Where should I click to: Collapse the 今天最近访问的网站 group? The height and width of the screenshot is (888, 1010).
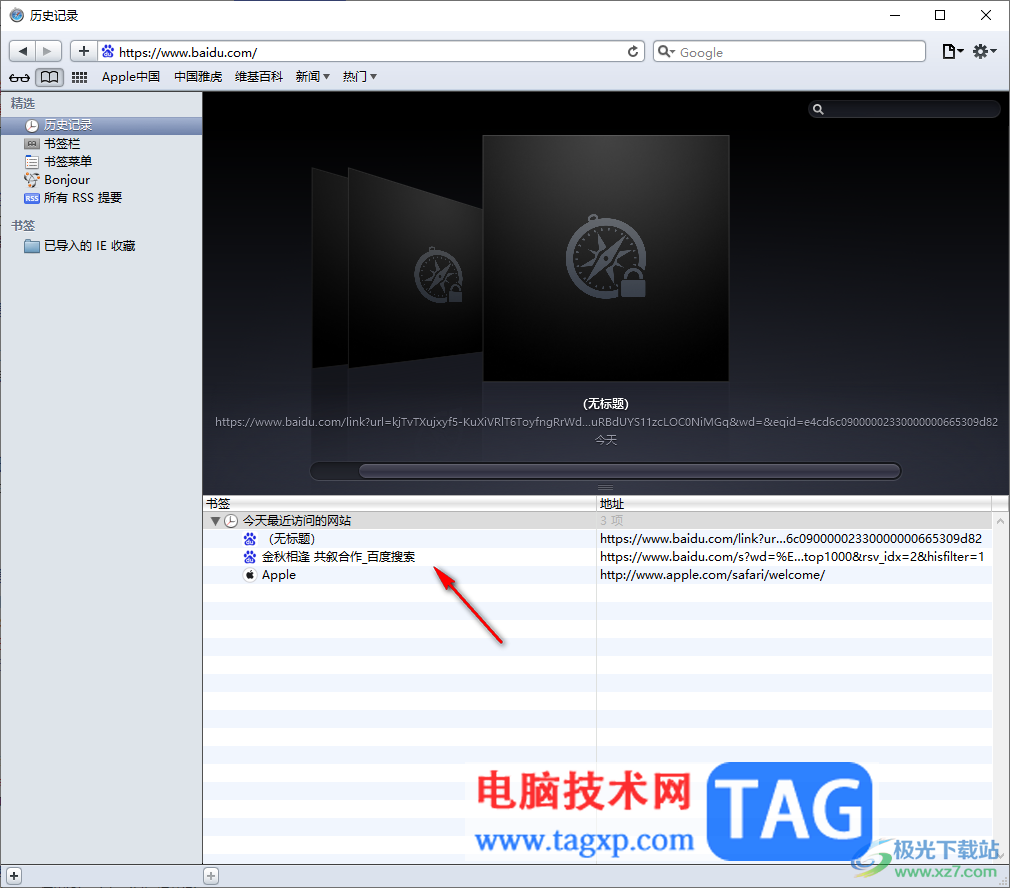215,520
